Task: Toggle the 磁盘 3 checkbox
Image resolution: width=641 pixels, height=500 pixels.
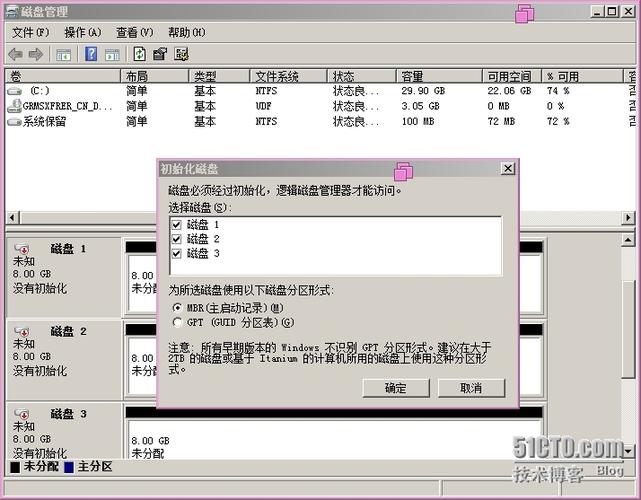Action: coord(177,253)
